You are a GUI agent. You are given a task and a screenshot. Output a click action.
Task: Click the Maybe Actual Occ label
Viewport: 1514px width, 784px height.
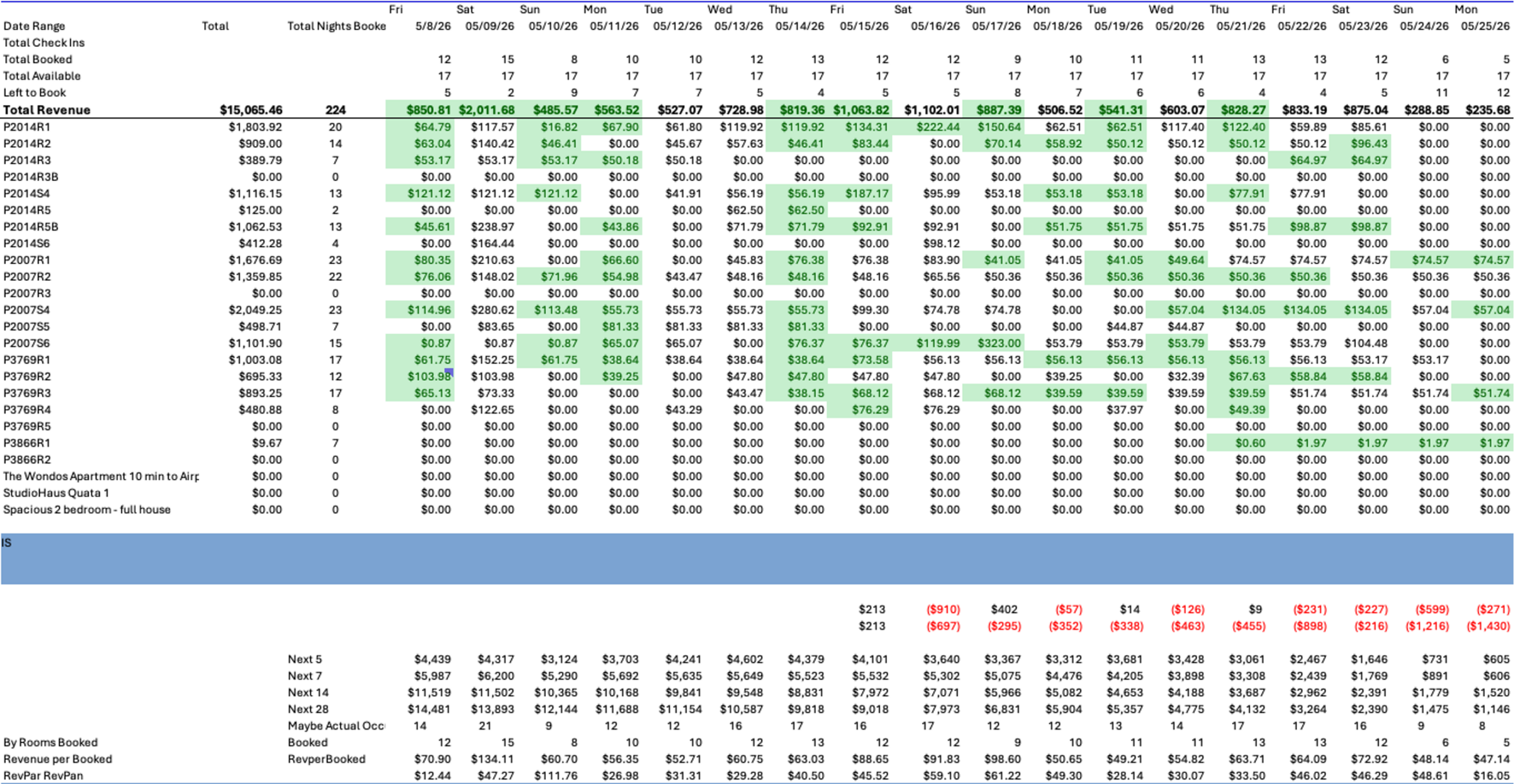point(336,725)
